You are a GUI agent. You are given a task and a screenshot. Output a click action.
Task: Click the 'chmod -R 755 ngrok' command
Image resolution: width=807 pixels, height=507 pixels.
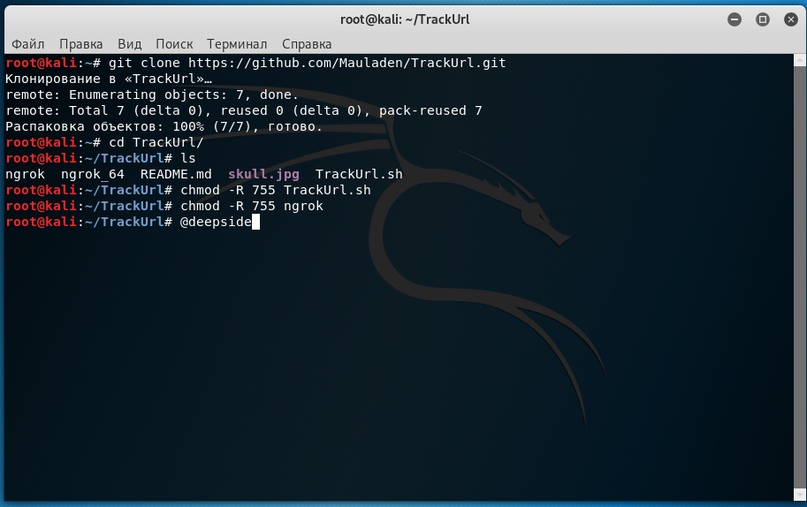point(252,206)
